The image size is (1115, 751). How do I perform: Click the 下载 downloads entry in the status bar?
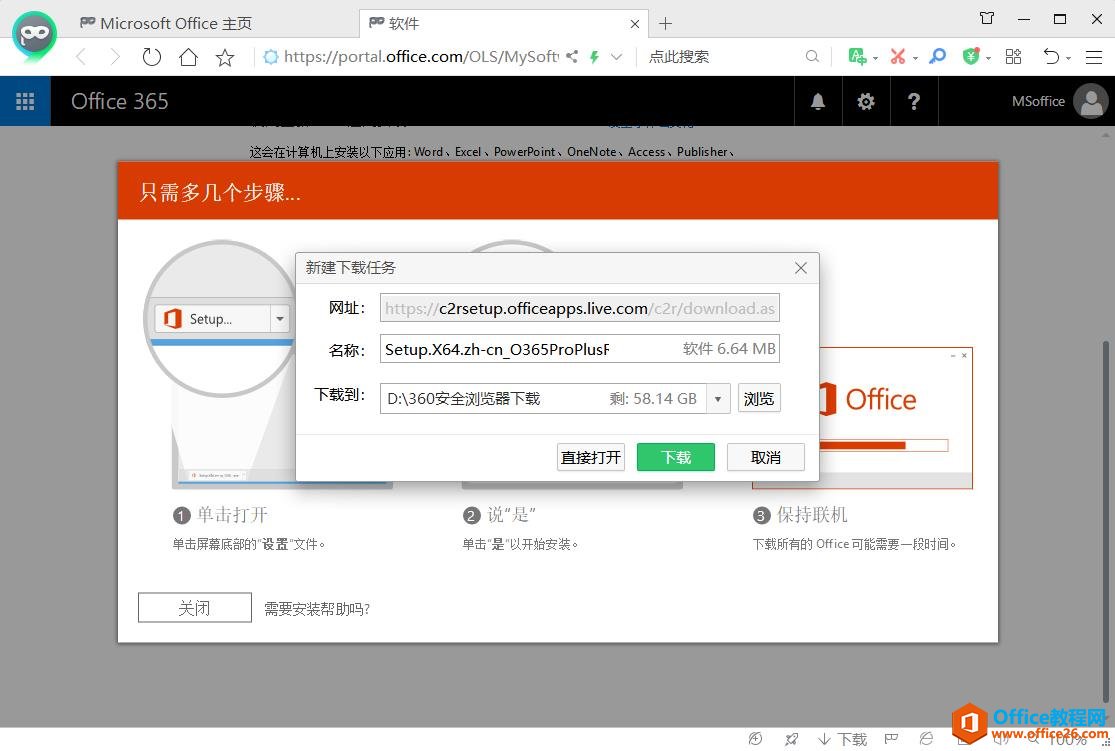coord(843,740)
